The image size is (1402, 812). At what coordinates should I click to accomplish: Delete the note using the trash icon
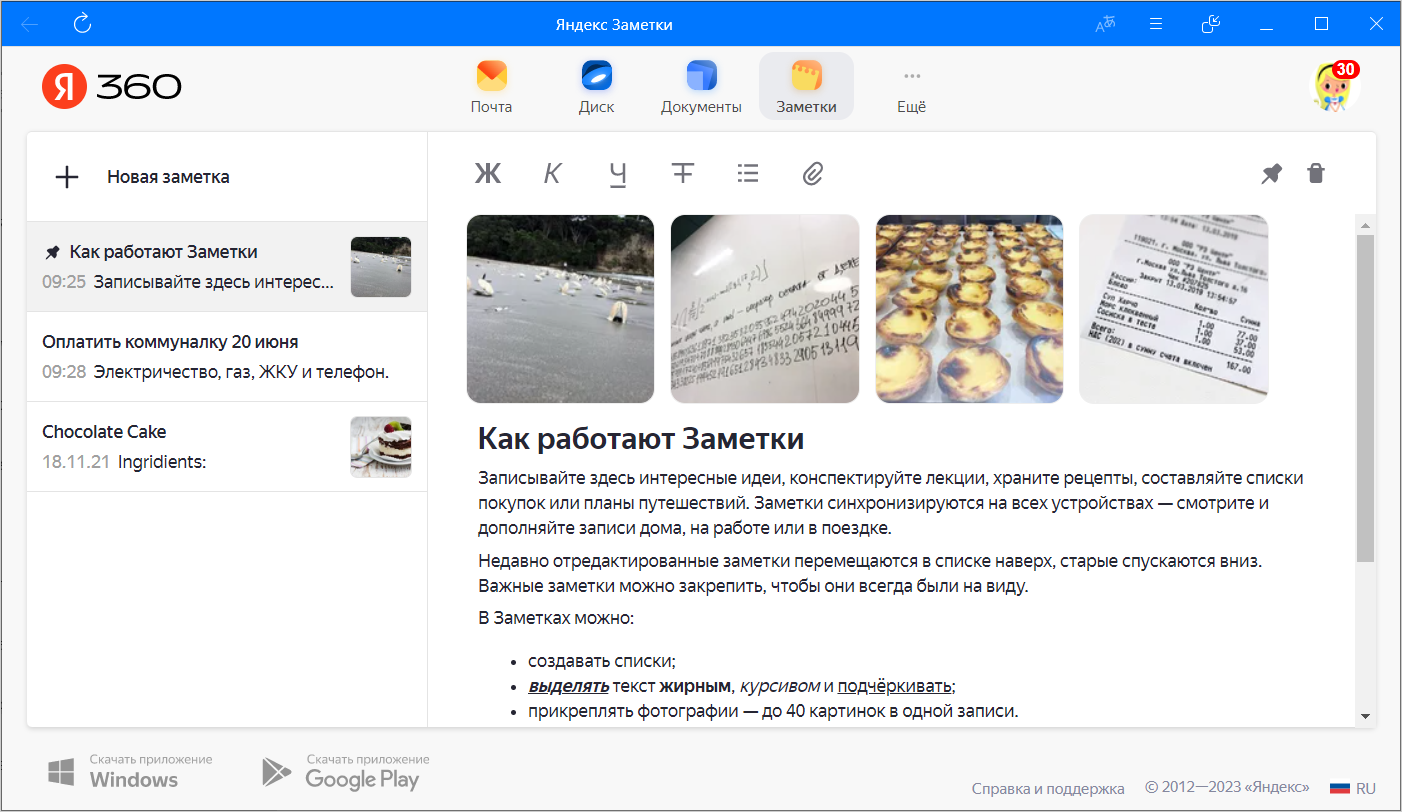(1316, 174)
